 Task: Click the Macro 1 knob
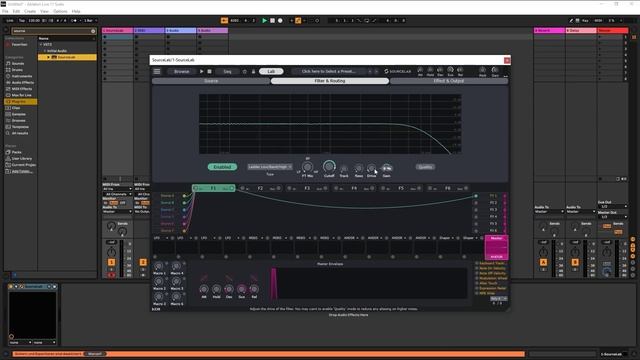159,267
